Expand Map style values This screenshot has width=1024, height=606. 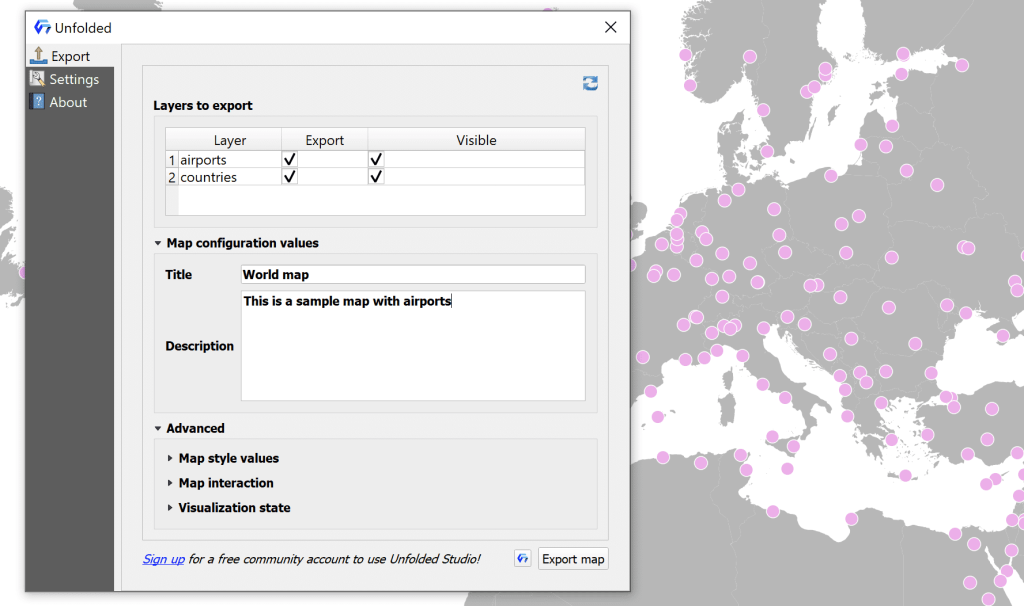[170, 458]
